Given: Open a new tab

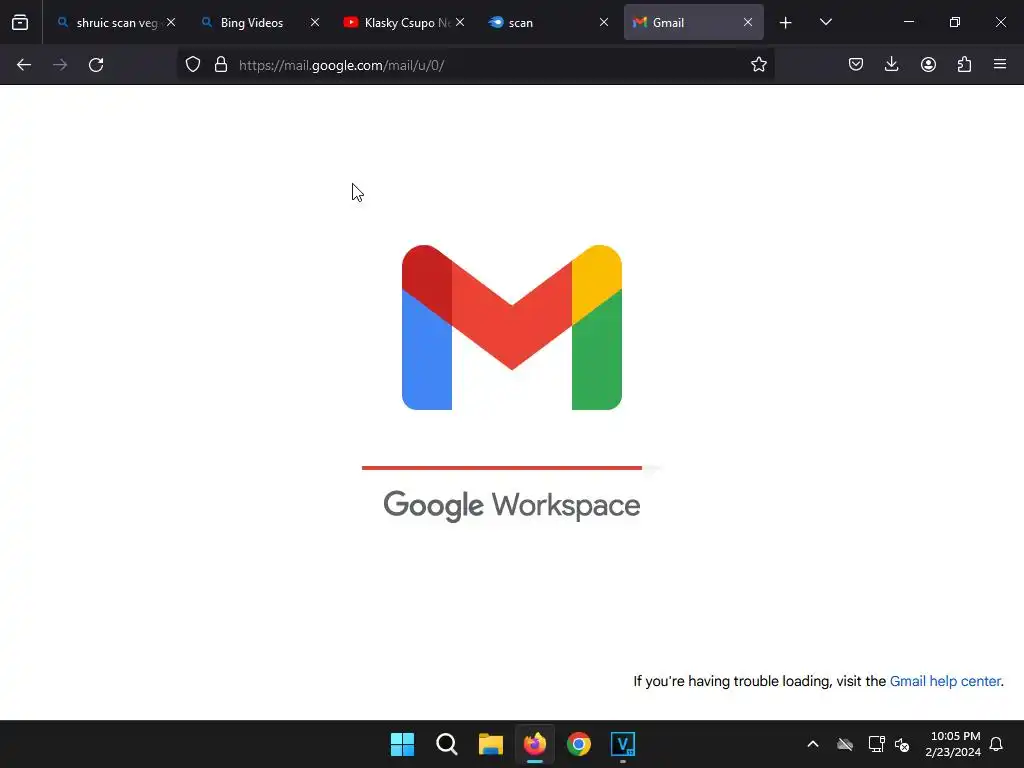Looking at the screenshot, I should (x=786, y=23).
